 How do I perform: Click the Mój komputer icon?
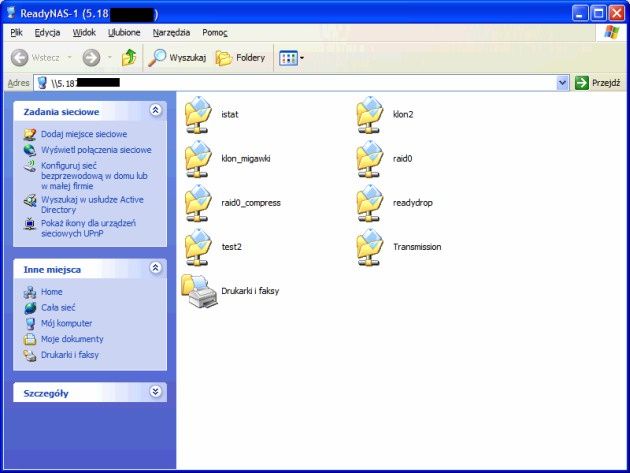pos(30,324)
